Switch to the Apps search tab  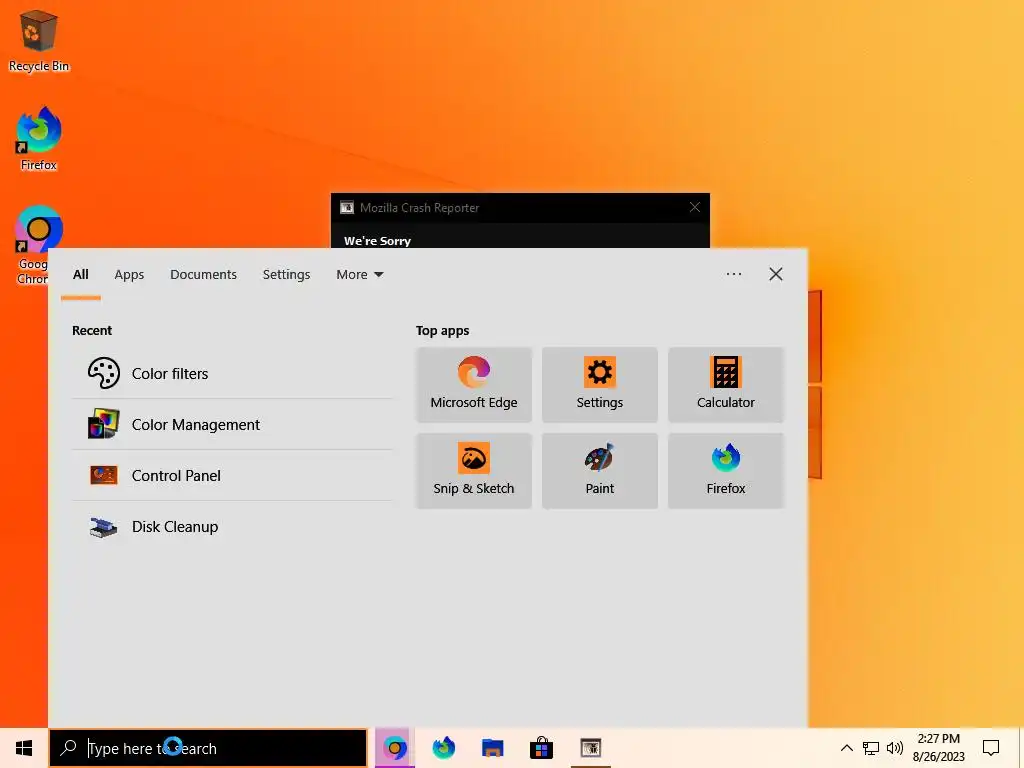(x=129, y=275)
